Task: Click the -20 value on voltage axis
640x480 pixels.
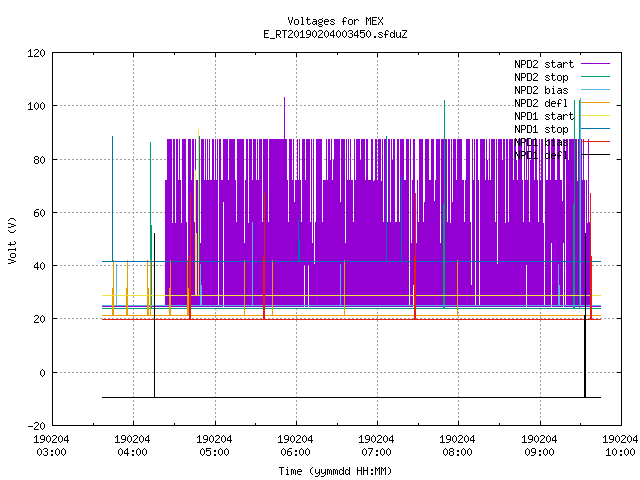Action: (36, 426)
